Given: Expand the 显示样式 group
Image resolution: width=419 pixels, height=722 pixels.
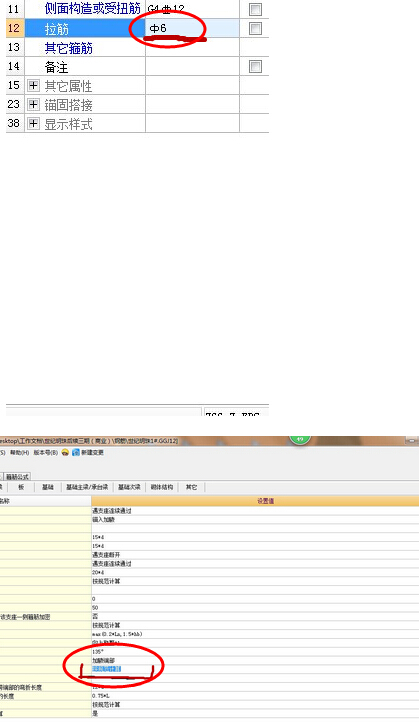Looking at the screenshot, I should (x=33, y=123).
